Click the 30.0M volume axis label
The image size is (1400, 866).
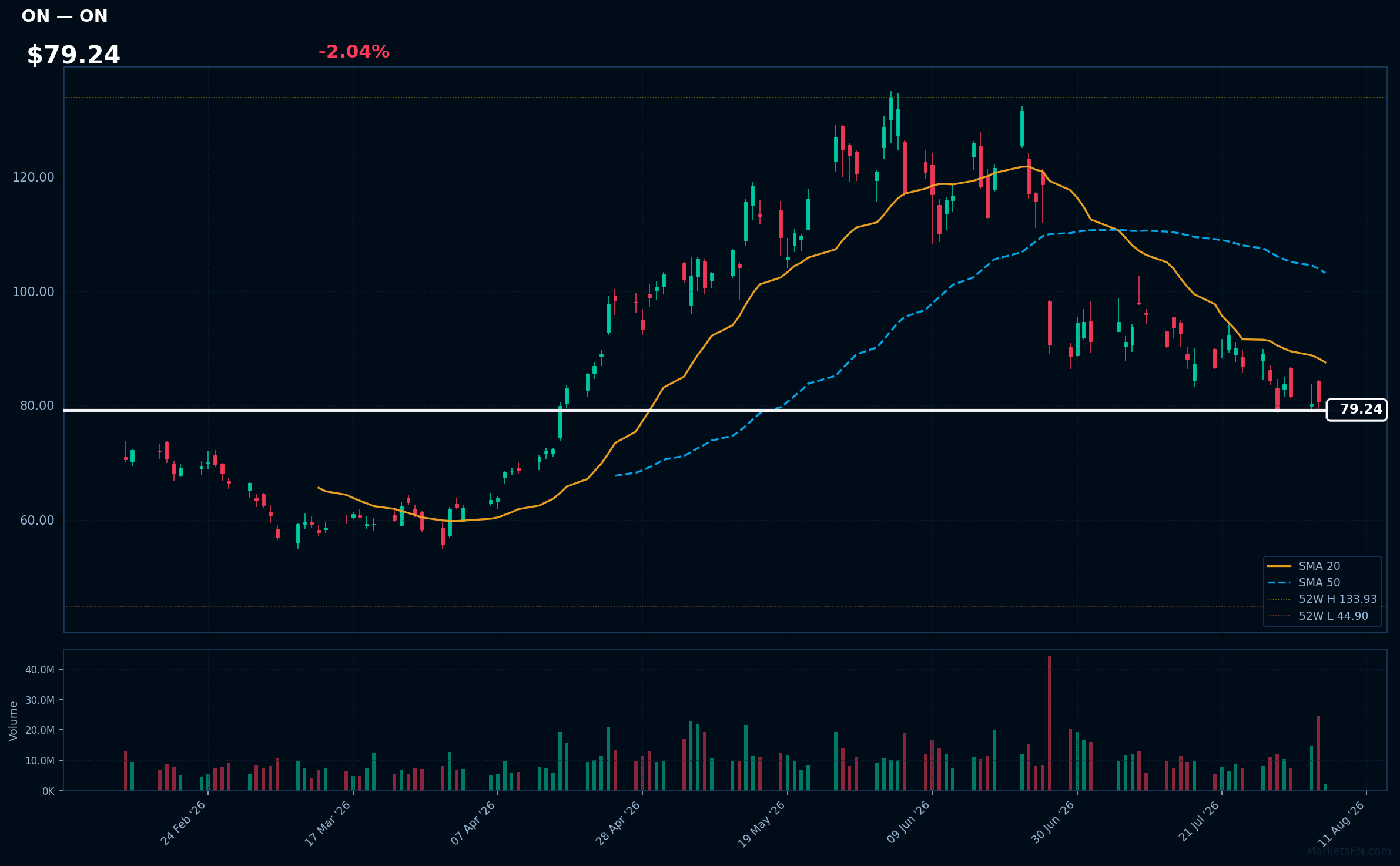40,700
